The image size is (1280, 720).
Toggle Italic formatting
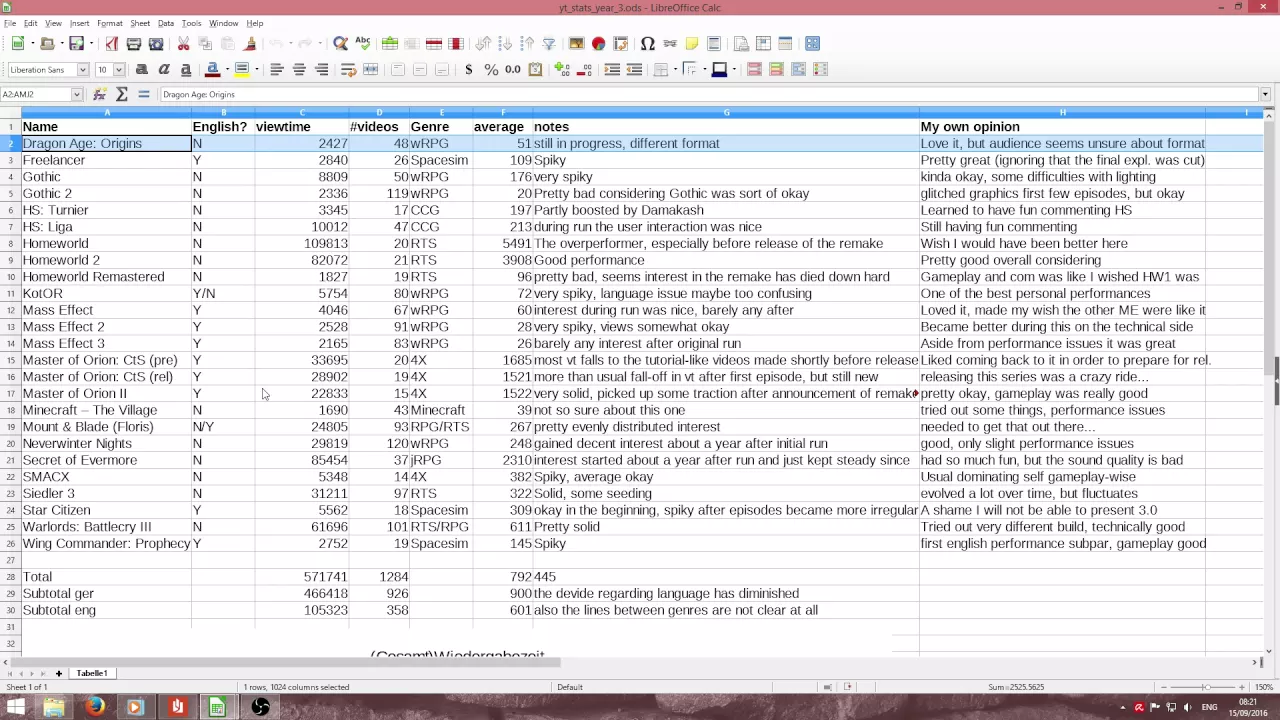click(x=163, y=70)
